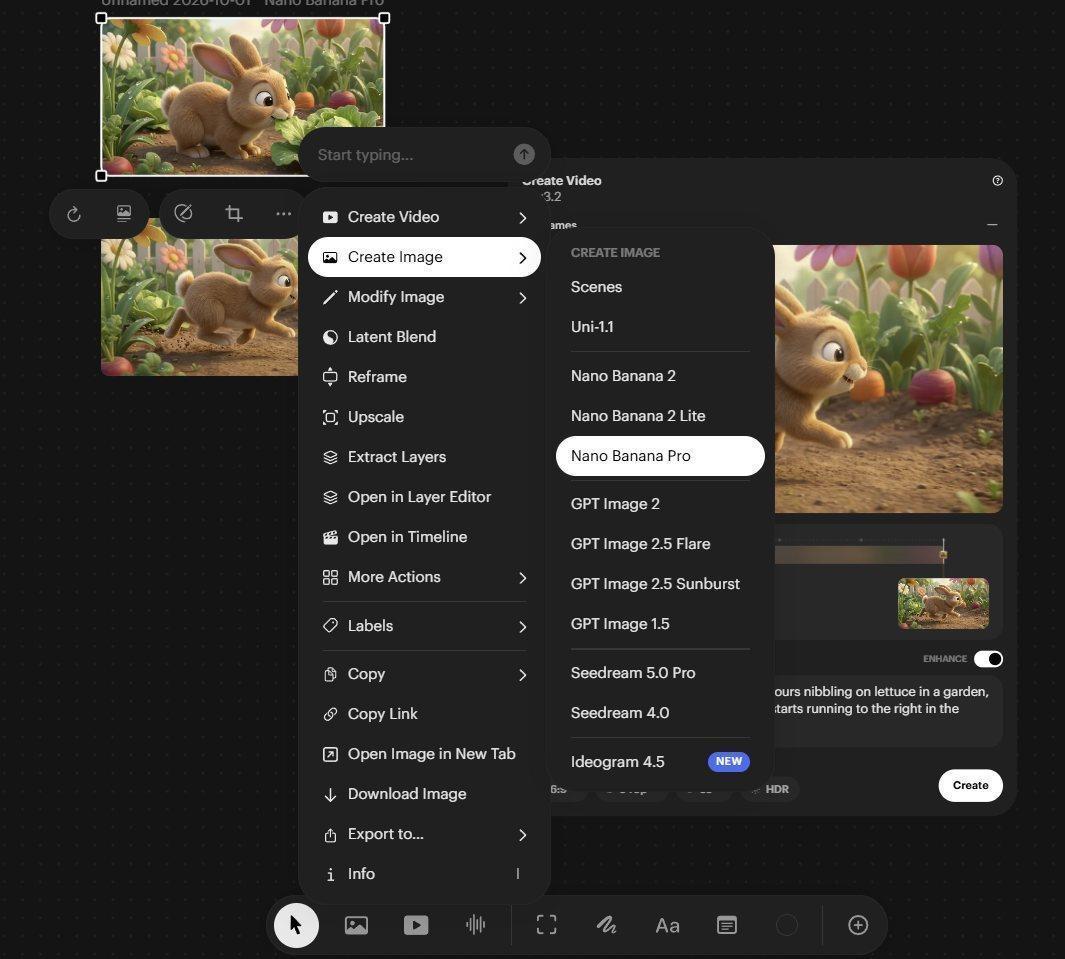Click the small bunny thumbnail in video panel
The width and height of the screenshot is (1065, 959).
(943, 603)
